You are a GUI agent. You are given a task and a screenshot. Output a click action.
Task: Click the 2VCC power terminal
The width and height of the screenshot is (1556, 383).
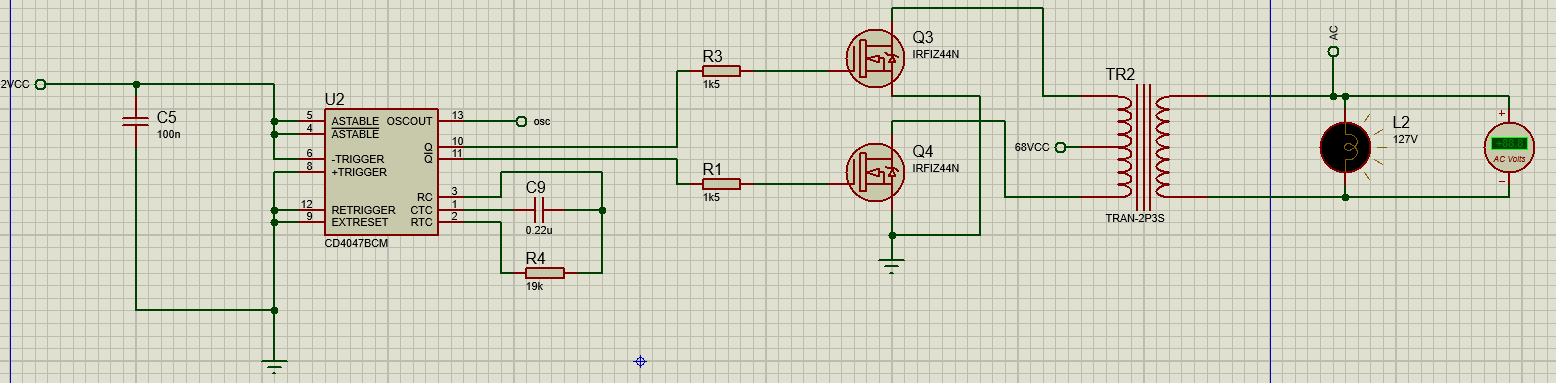click(x=40, y=84)
